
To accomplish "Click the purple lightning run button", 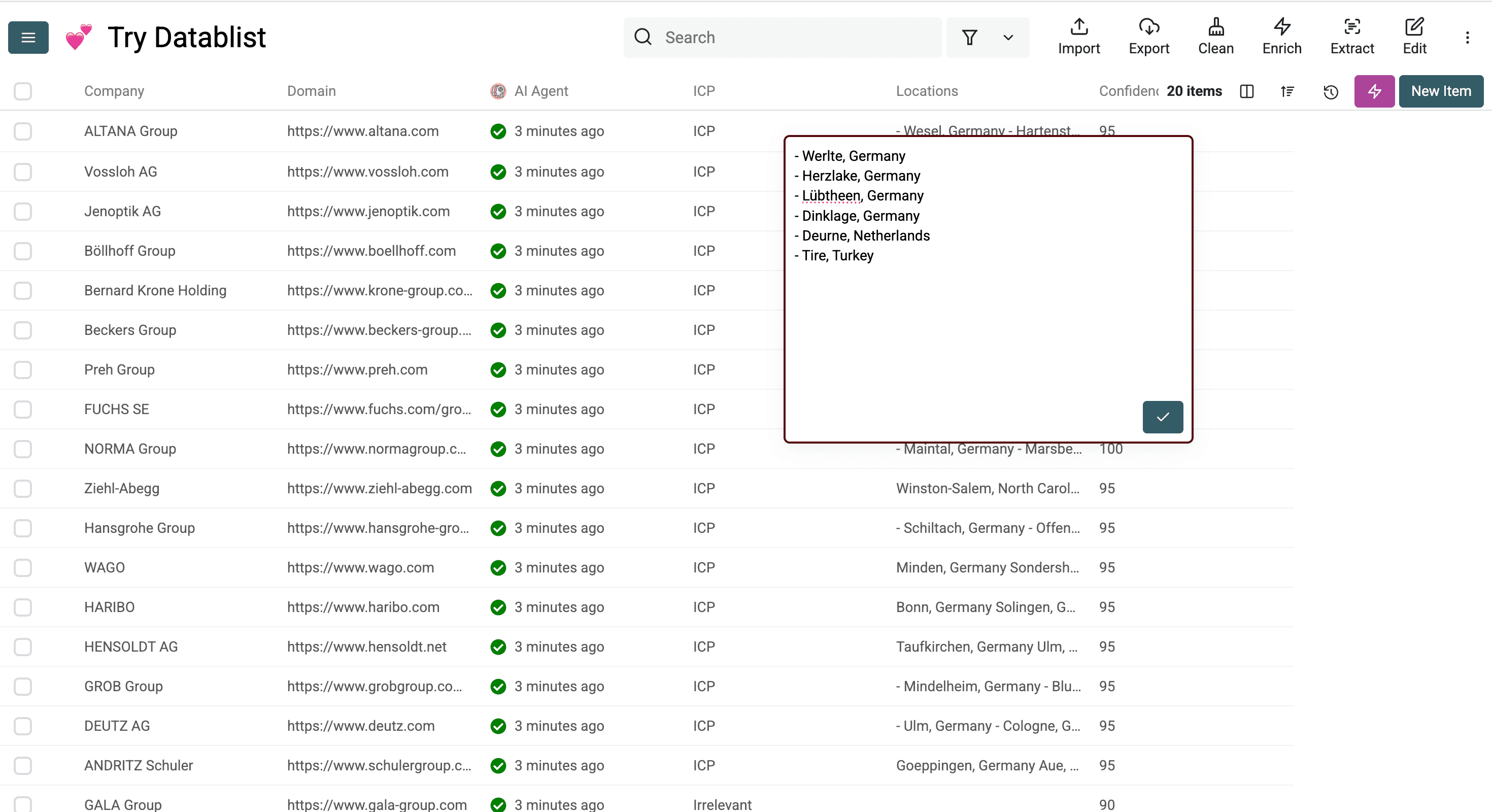I will (1374, 91).
